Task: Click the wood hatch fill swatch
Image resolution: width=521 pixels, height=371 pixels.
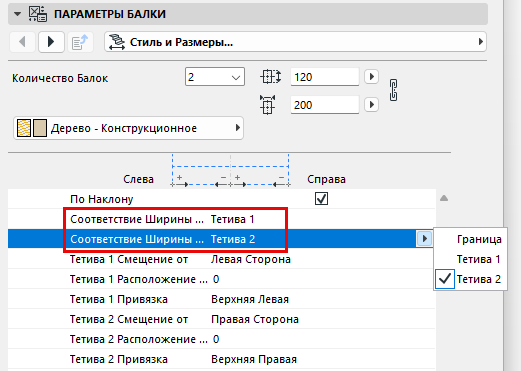Action: coord(24,128)
